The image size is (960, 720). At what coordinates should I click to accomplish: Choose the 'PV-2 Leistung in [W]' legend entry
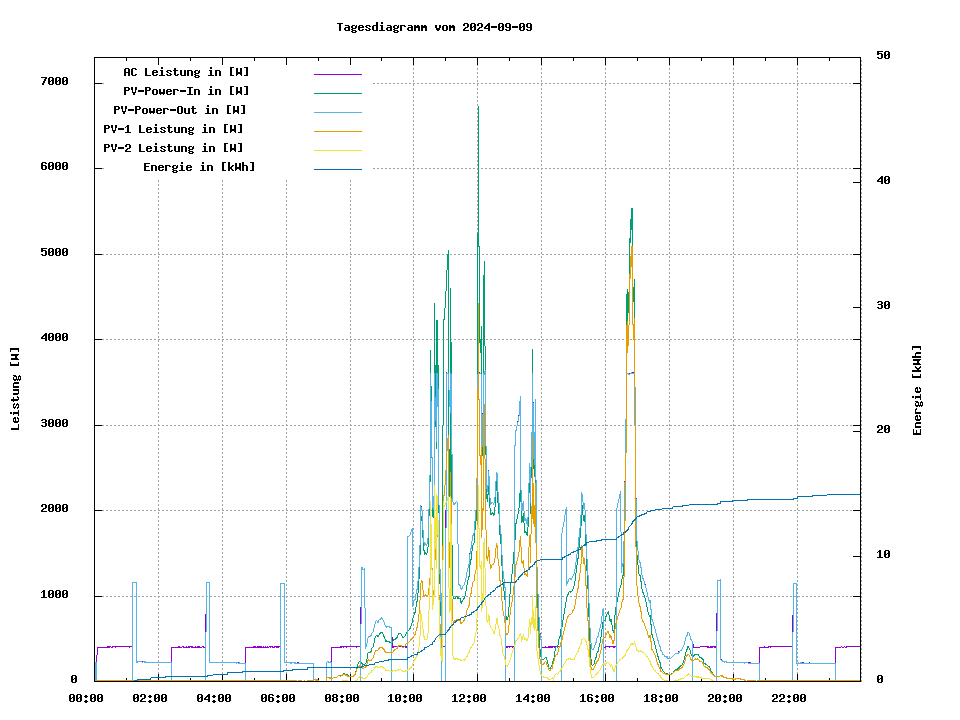[x=173, y=148]
